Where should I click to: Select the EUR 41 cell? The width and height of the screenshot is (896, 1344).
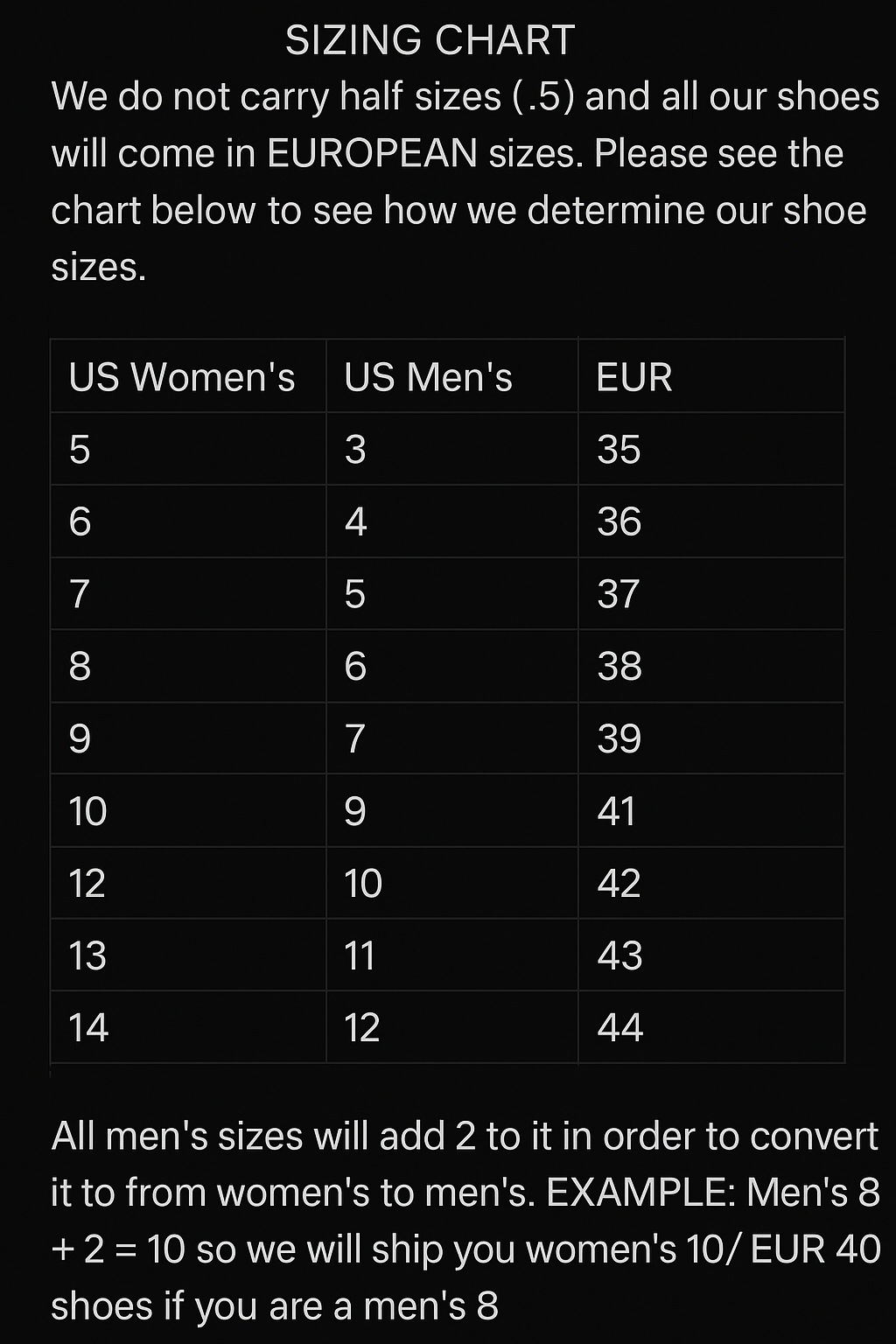pyautogui.click(x=617, y=811)
